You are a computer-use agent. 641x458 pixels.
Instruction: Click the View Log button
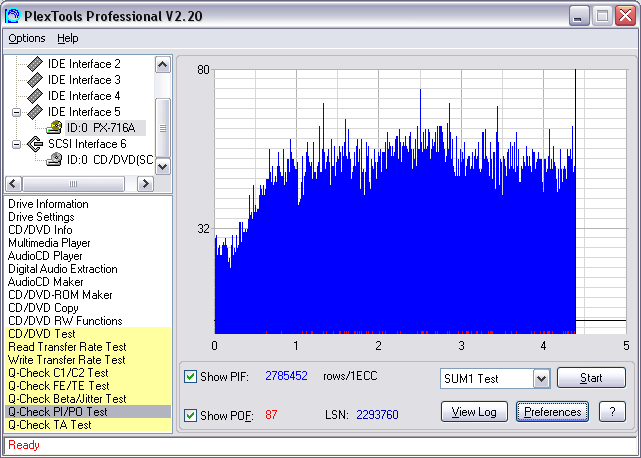click(474, 412)
